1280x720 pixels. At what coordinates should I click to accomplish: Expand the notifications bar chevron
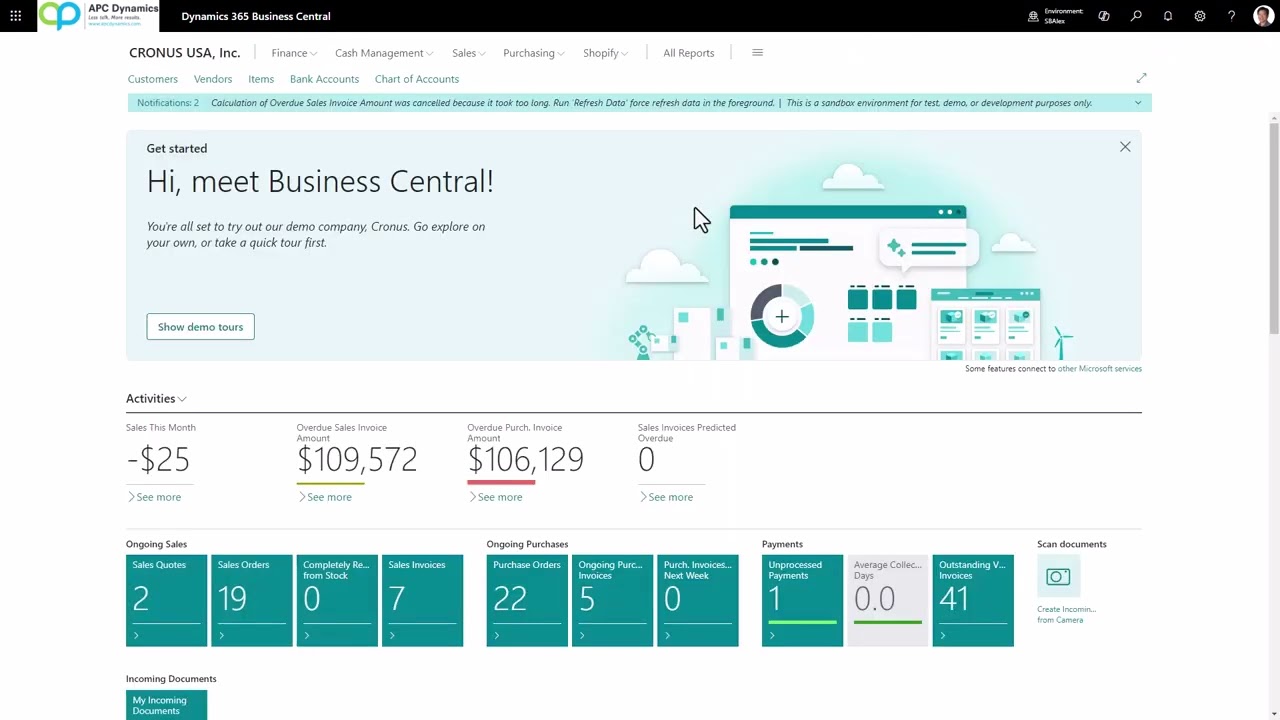click(1137, 103)
